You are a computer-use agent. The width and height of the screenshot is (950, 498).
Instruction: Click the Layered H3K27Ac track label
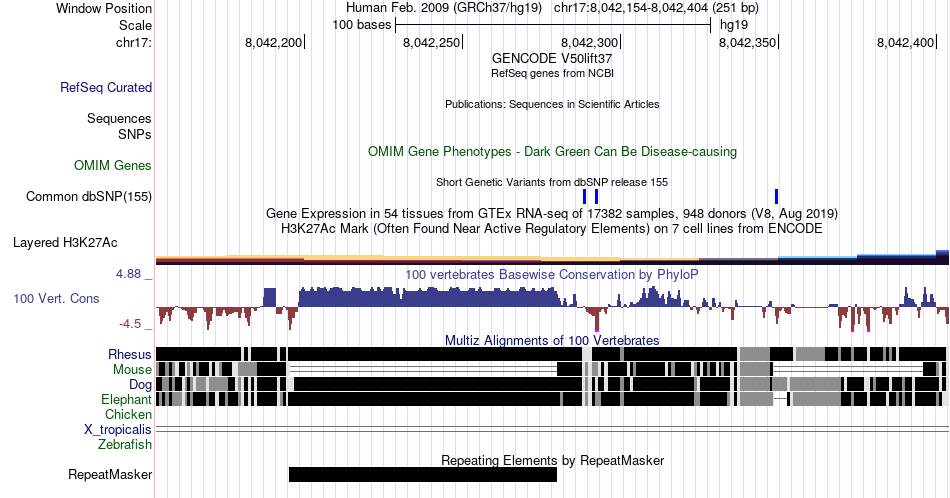tap(65, 242)
